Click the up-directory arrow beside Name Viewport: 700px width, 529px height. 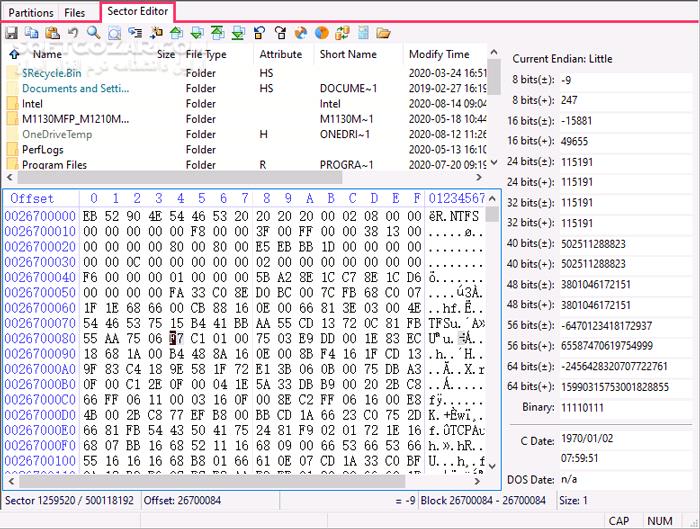point(14,54)
